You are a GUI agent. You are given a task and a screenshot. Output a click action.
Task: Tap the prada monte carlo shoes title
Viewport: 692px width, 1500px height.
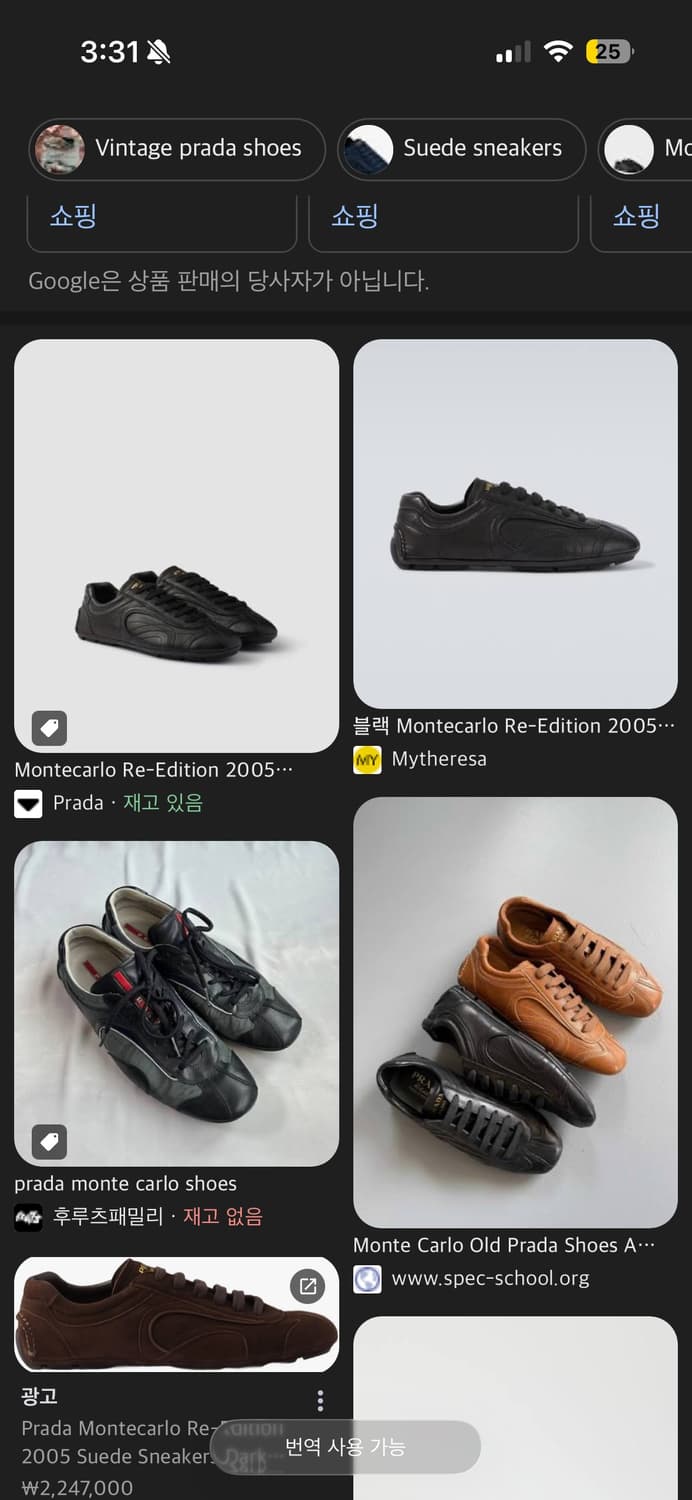[x=126, y=1183]
